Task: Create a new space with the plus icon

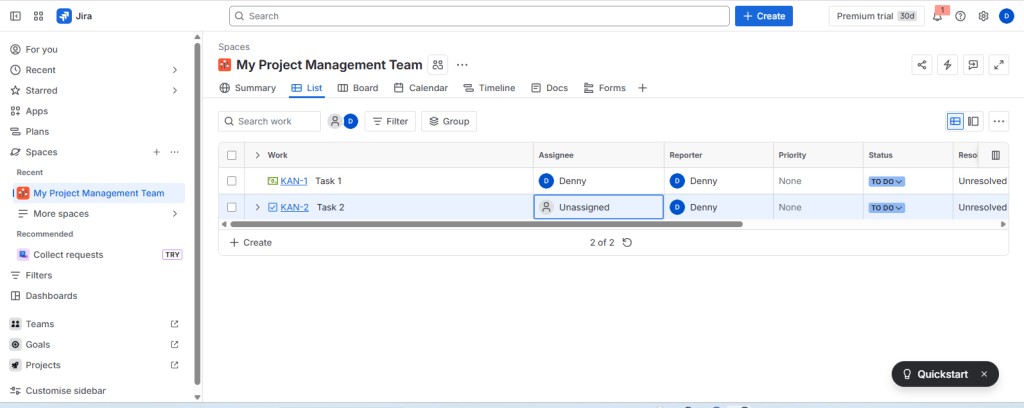Action: coord(156,152)
